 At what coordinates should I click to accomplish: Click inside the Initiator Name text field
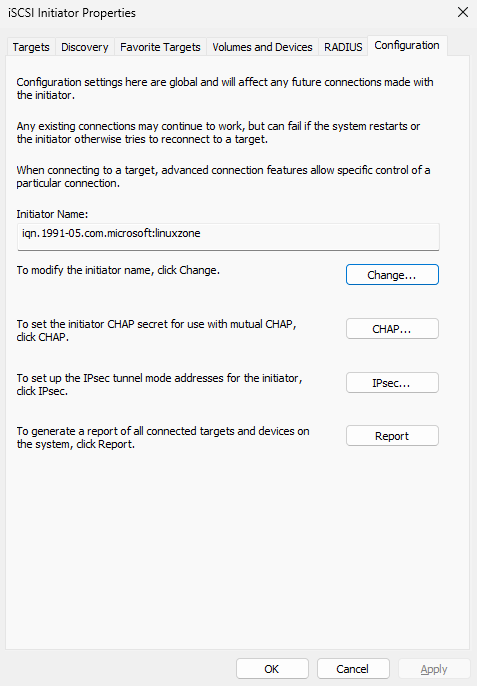228,237
